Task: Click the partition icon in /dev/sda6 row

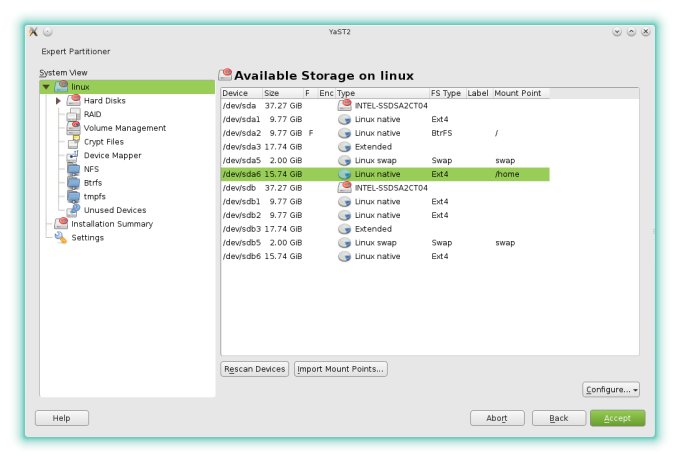Action: pyautogui.click(x=344, y=174)
